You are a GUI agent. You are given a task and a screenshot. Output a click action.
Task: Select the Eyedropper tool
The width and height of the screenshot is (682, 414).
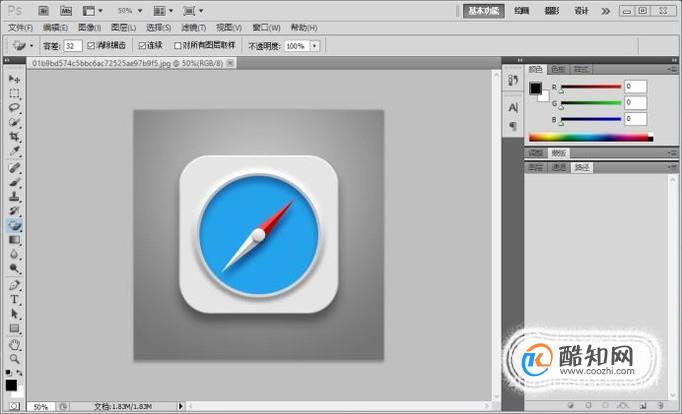click(x=14, y=151)
